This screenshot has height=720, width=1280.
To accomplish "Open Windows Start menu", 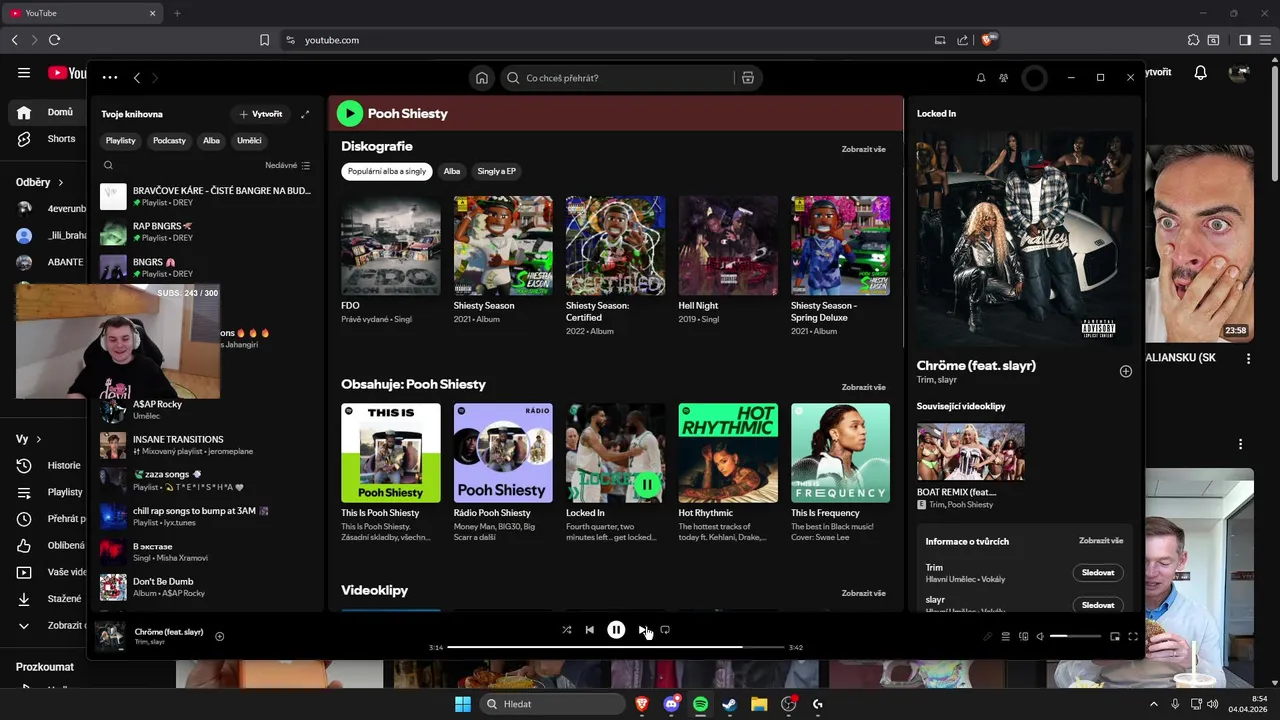I will pyautogui.click(x=463, y=704).
